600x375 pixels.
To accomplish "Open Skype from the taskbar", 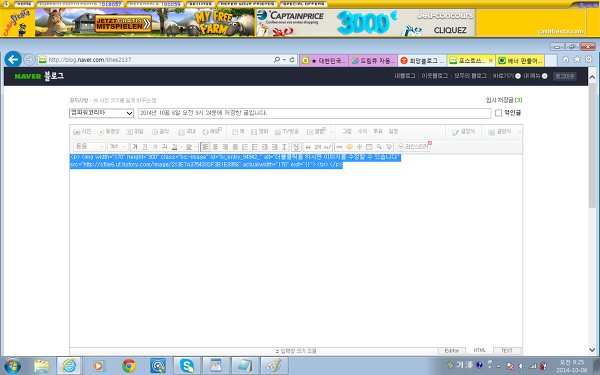I will (x=187, y=366).
